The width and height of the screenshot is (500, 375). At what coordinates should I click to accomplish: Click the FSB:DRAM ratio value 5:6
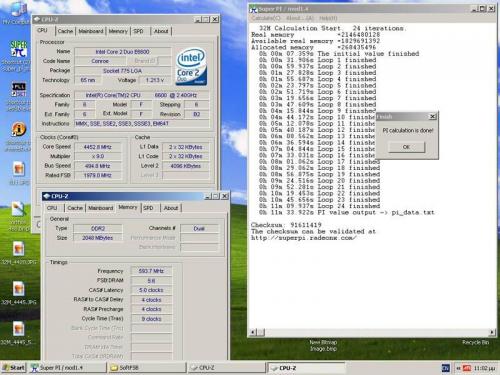tap(151, 281)
